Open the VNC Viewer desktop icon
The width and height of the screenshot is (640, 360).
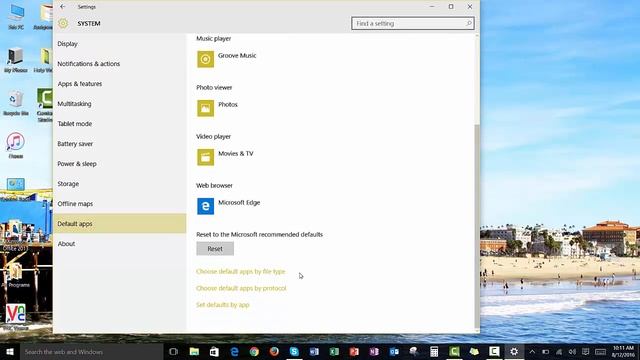tap(16, 316)
